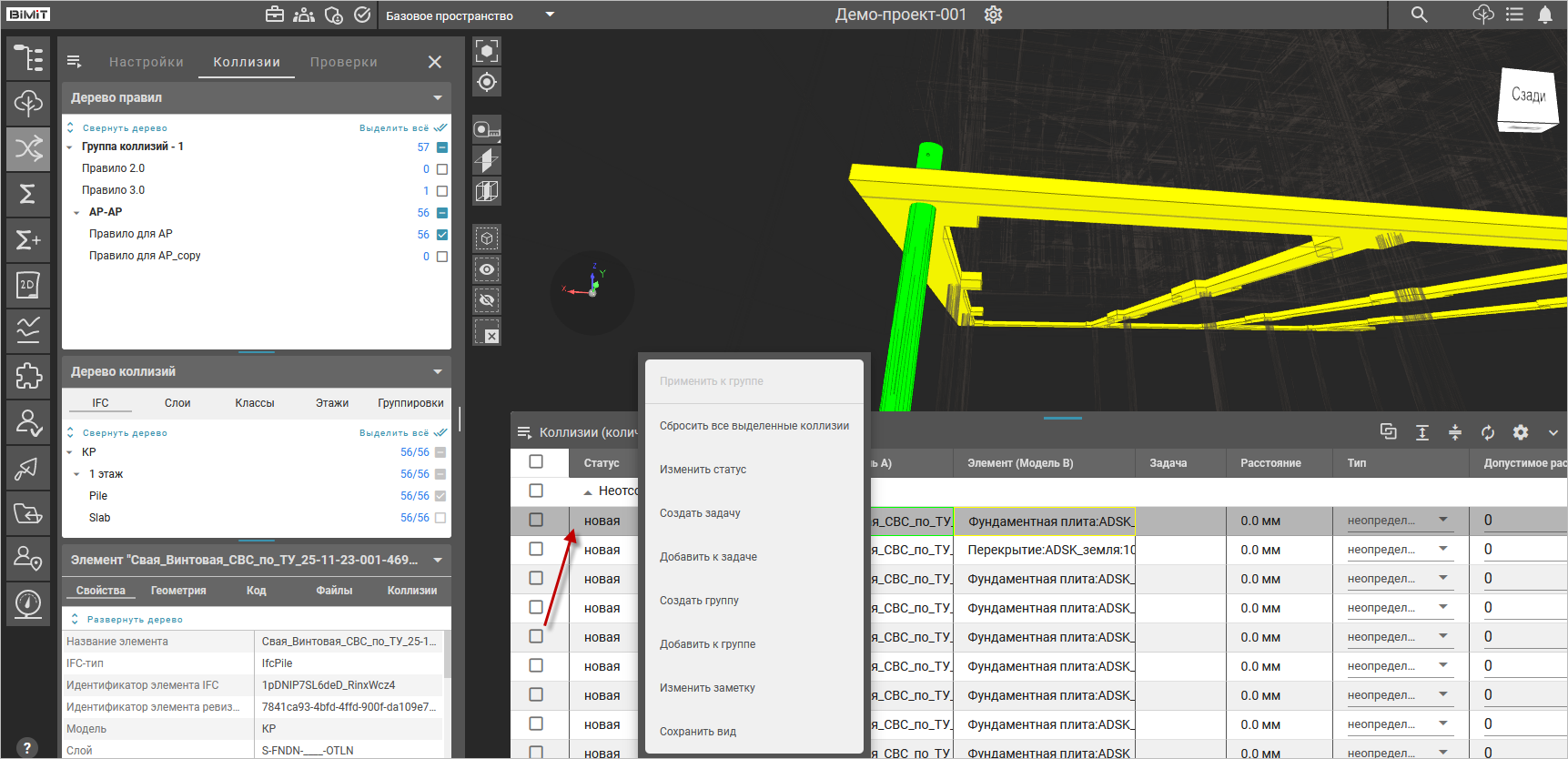This screenshot has height=759, width=1568.
Task: Check the Правило 2.0 checkbox
Action: point(442,169)
